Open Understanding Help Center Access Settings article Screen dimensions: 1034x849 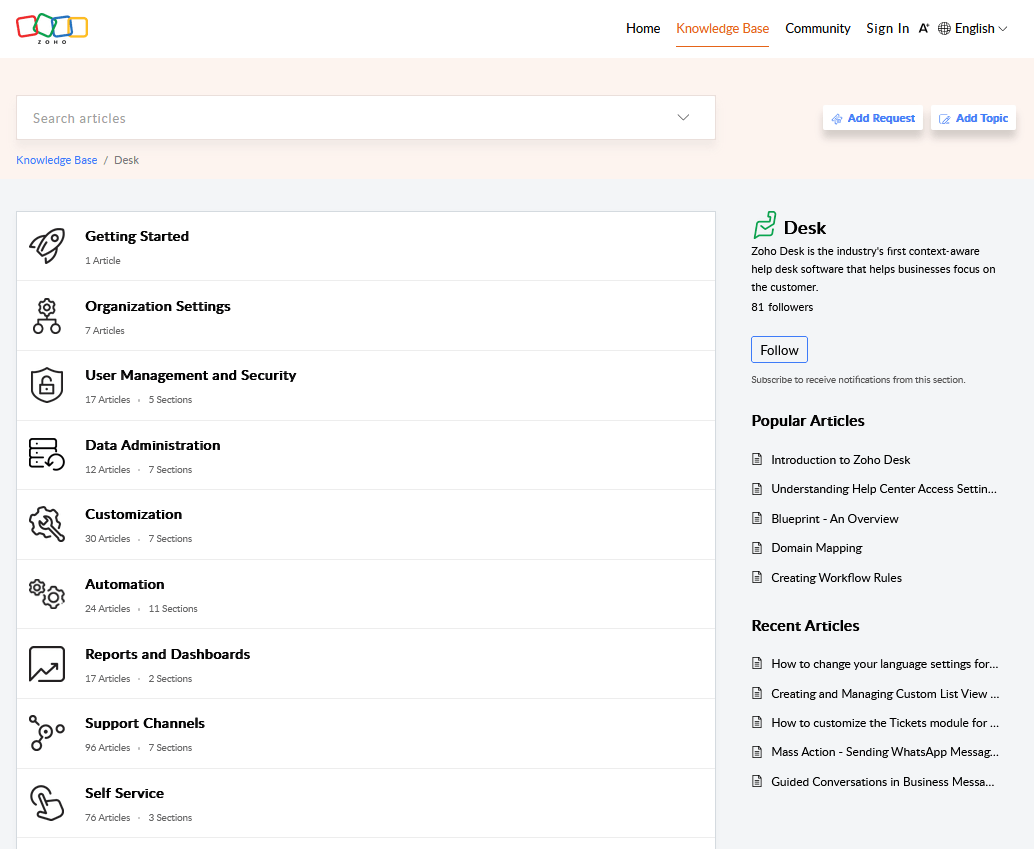(x=884, y=489)
